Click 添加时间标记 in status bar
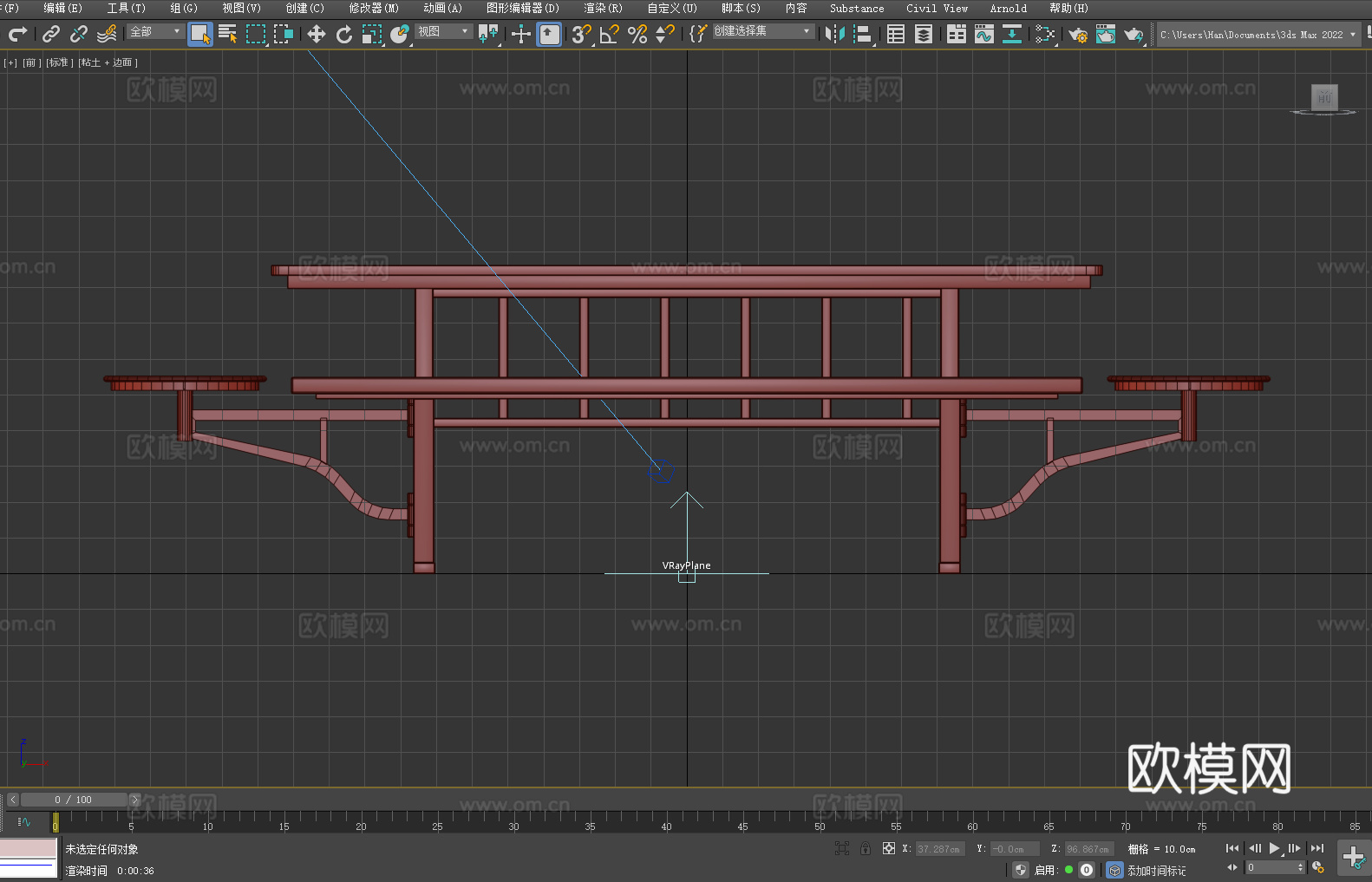This screenshot has width=1372, height=882. 1156,870
